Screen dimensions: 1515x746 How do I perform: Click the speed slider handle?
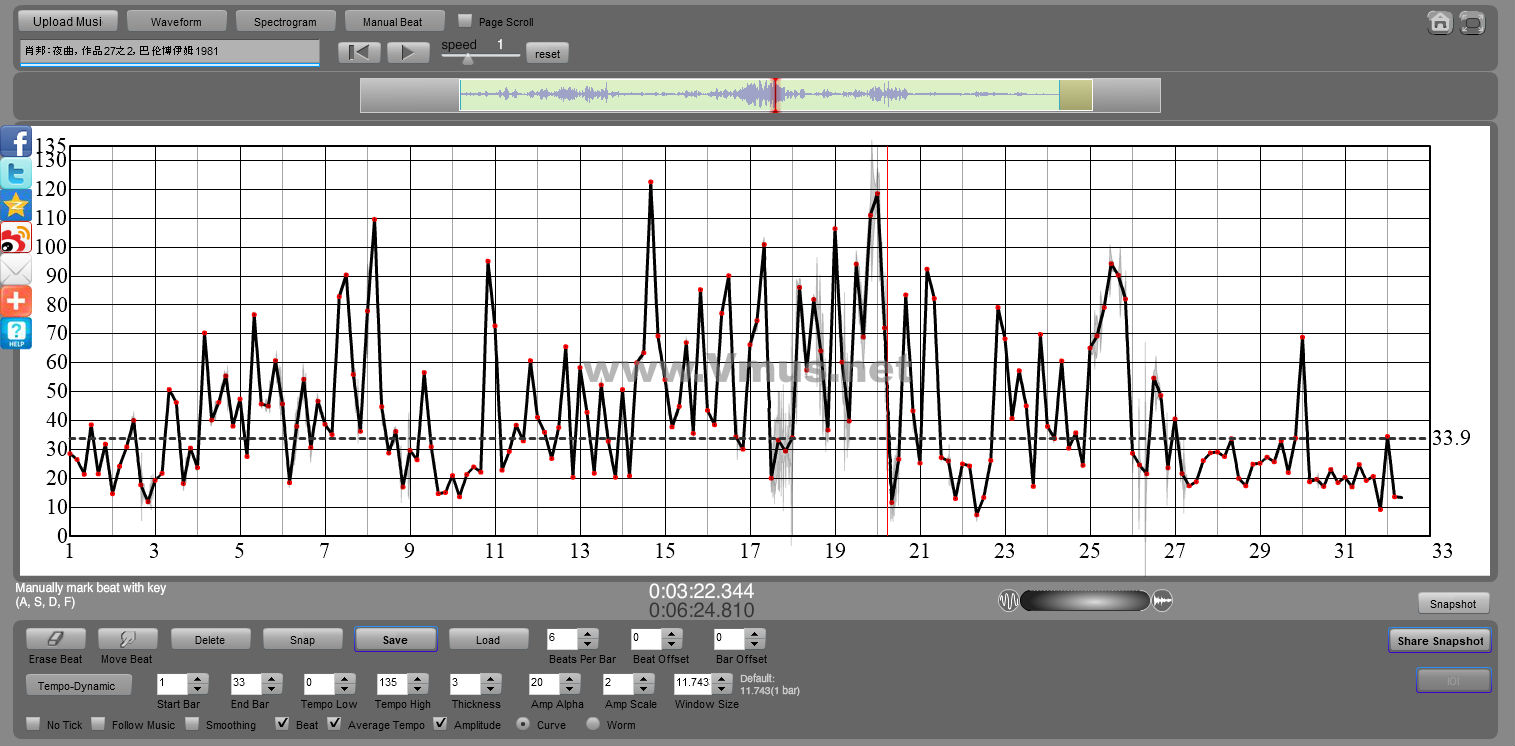pos(467,58)
